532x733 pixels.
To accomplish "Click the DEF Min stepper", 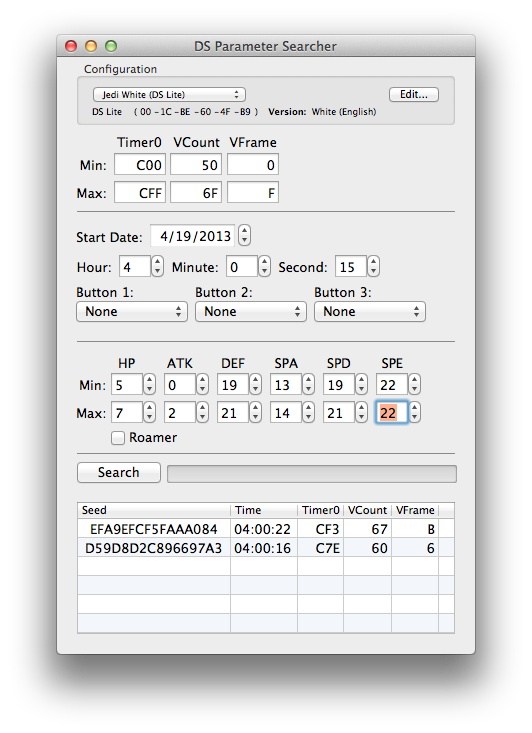I will 255,385.
